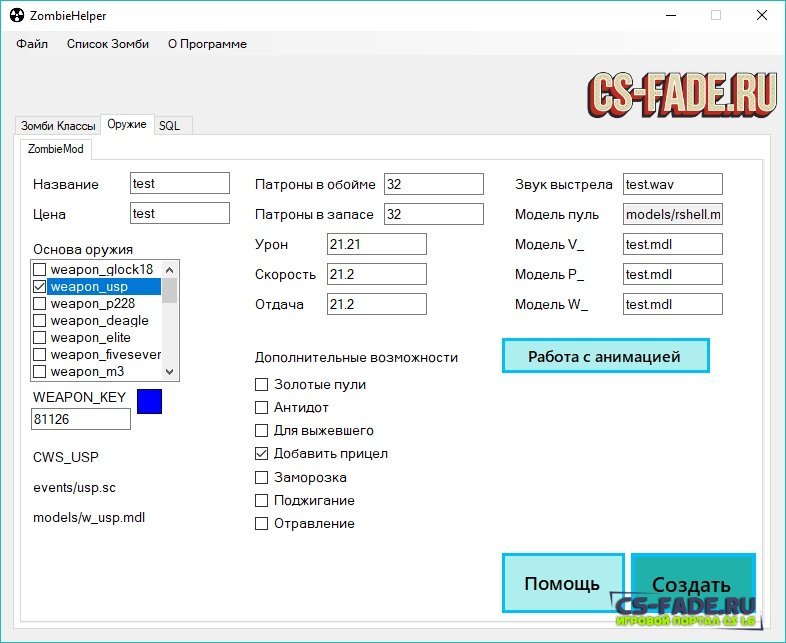Click the Звук выстрела field

coord(673,184)
